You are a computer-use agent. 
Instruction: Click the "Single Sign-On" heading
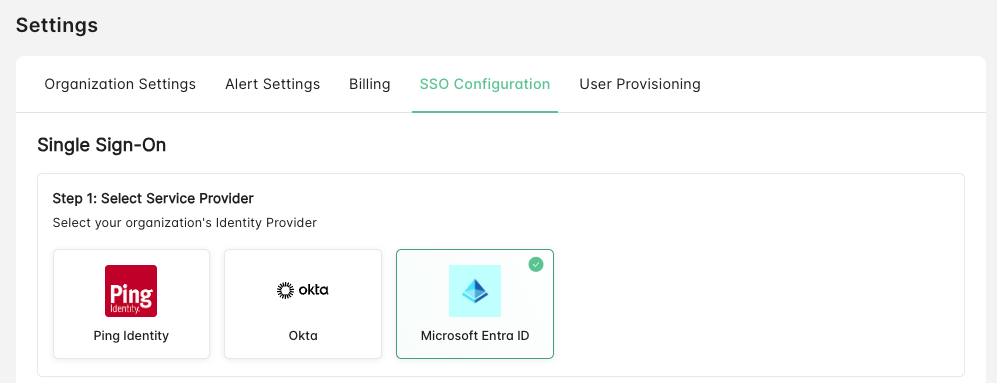coord(102,145)
